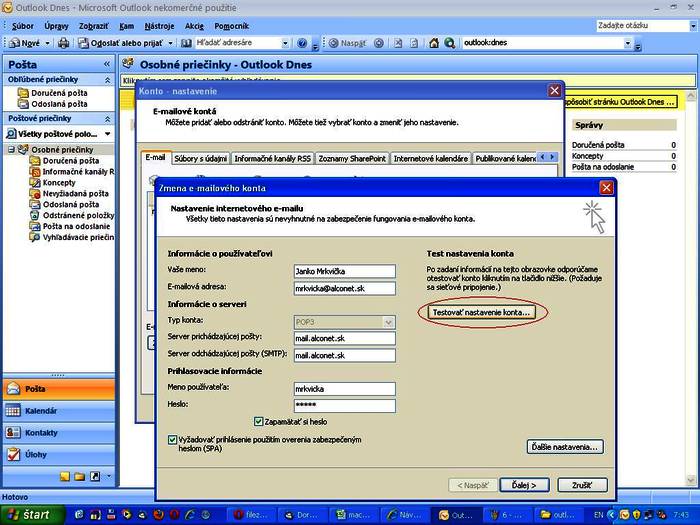Click Firefox icon in quick launch
This screenshot has height=525, width=700.
pyautogui.click(x=158, y=515)
